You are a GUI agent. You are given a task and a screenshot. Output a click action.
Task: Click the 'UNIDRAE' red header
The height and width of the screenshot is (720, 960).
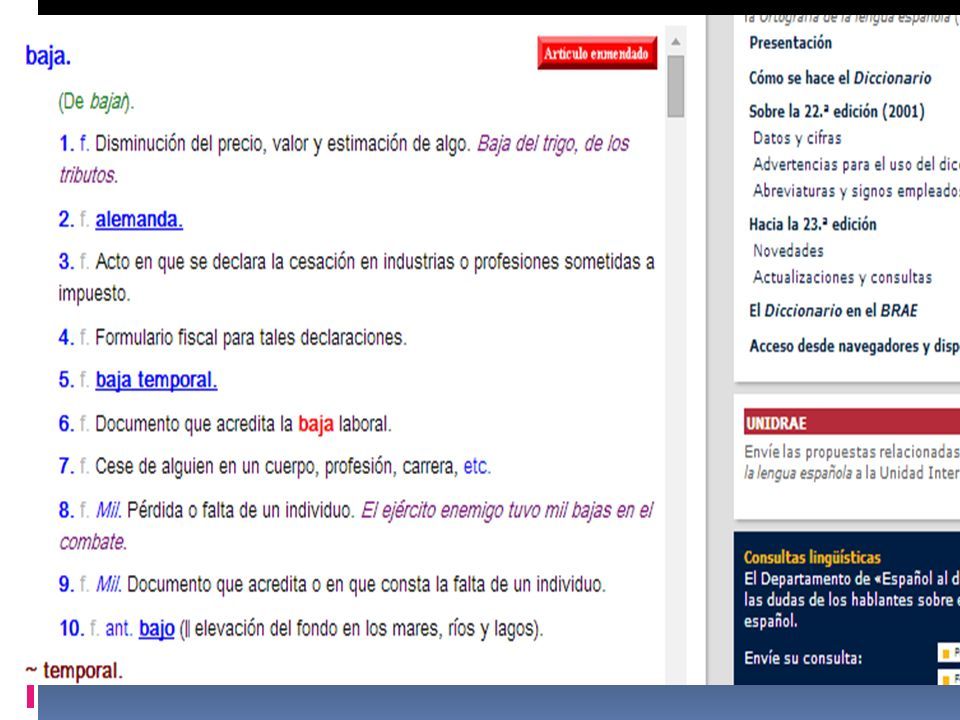[x=852, y=423]
